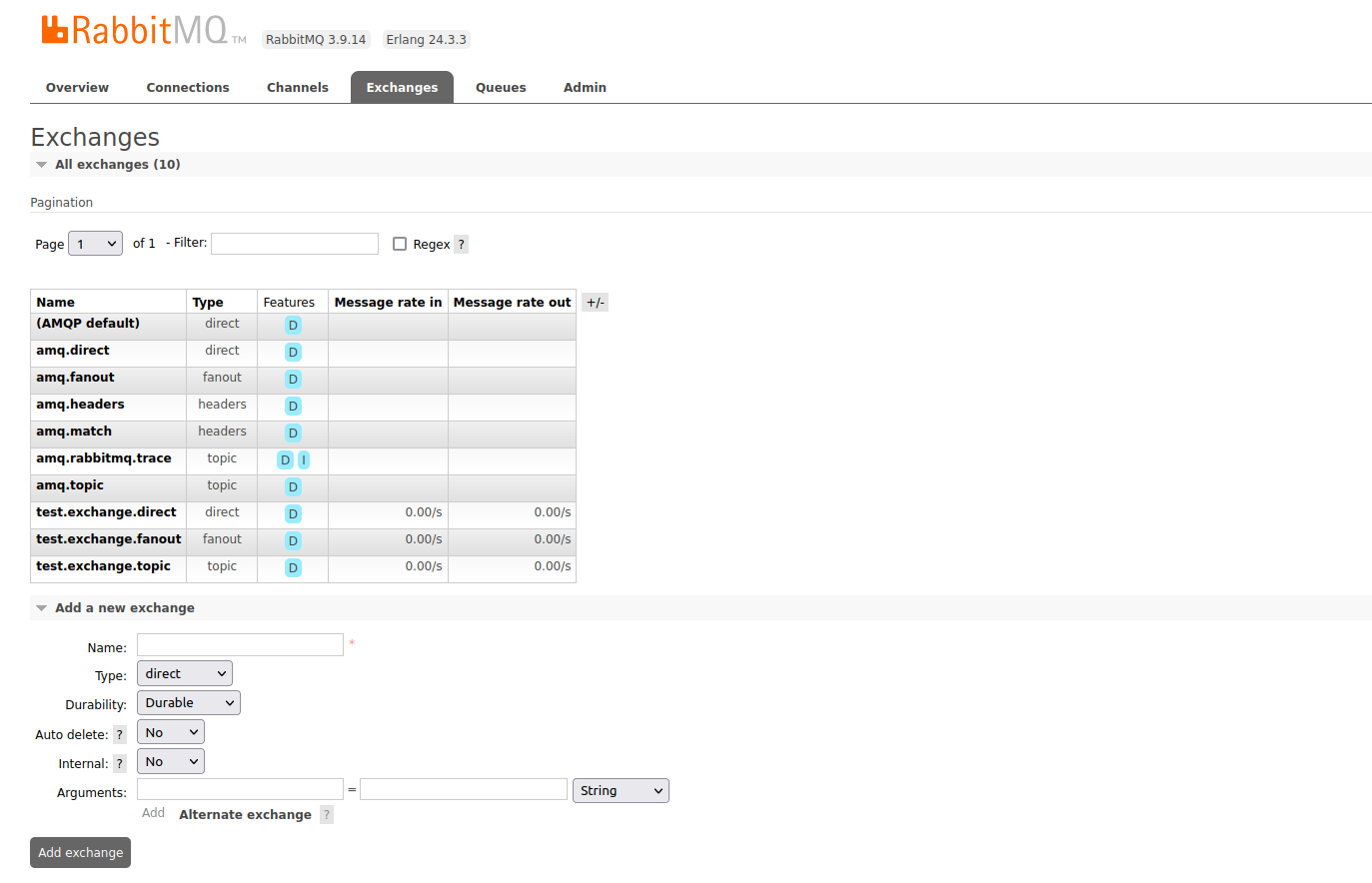This screenshot has width=1372, height=883.
Task: Click the D badge in amq.headers row
Action: point(293,407)
